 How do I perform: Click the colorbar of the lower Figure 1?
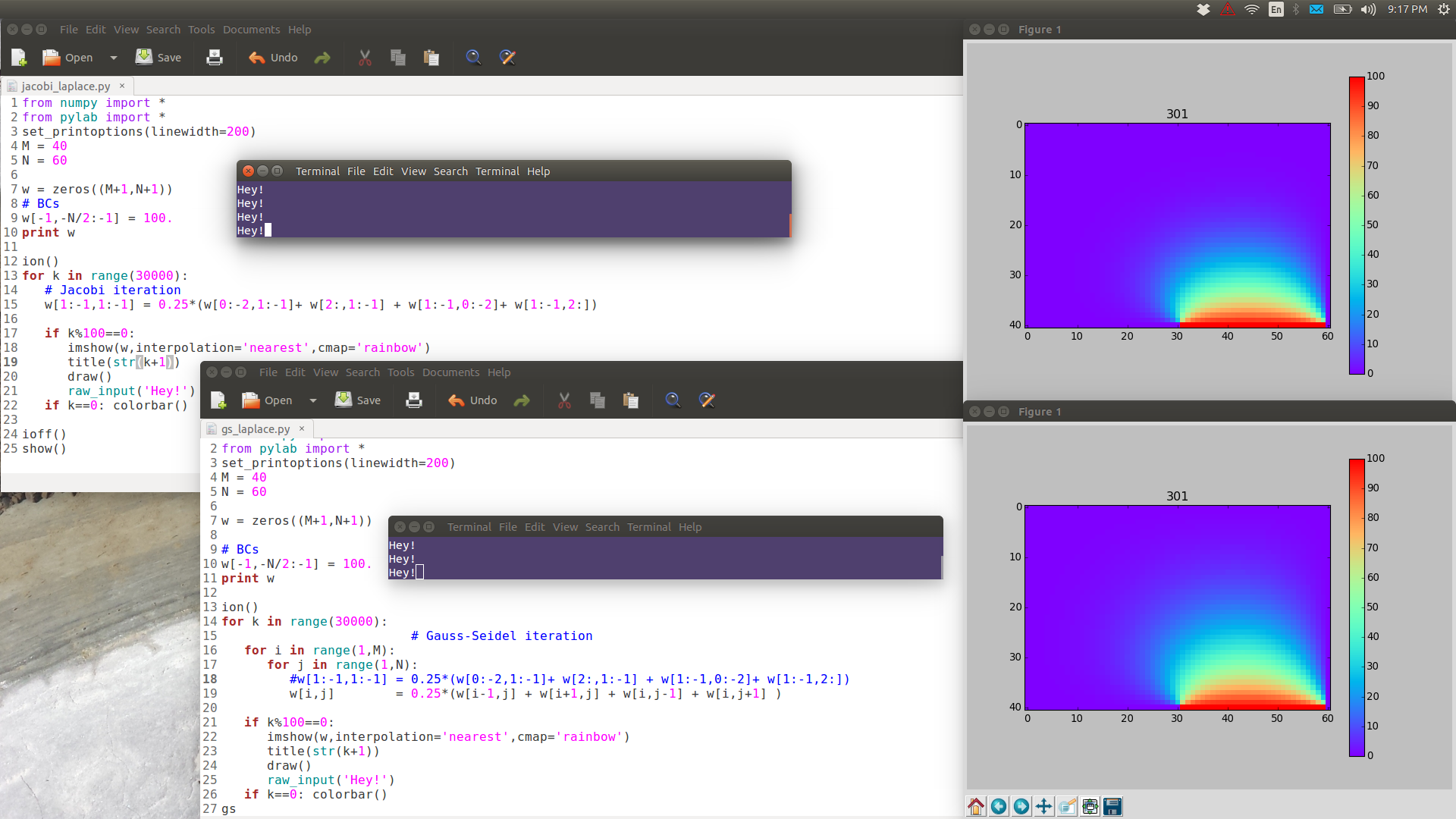[x=1357, y=607]
